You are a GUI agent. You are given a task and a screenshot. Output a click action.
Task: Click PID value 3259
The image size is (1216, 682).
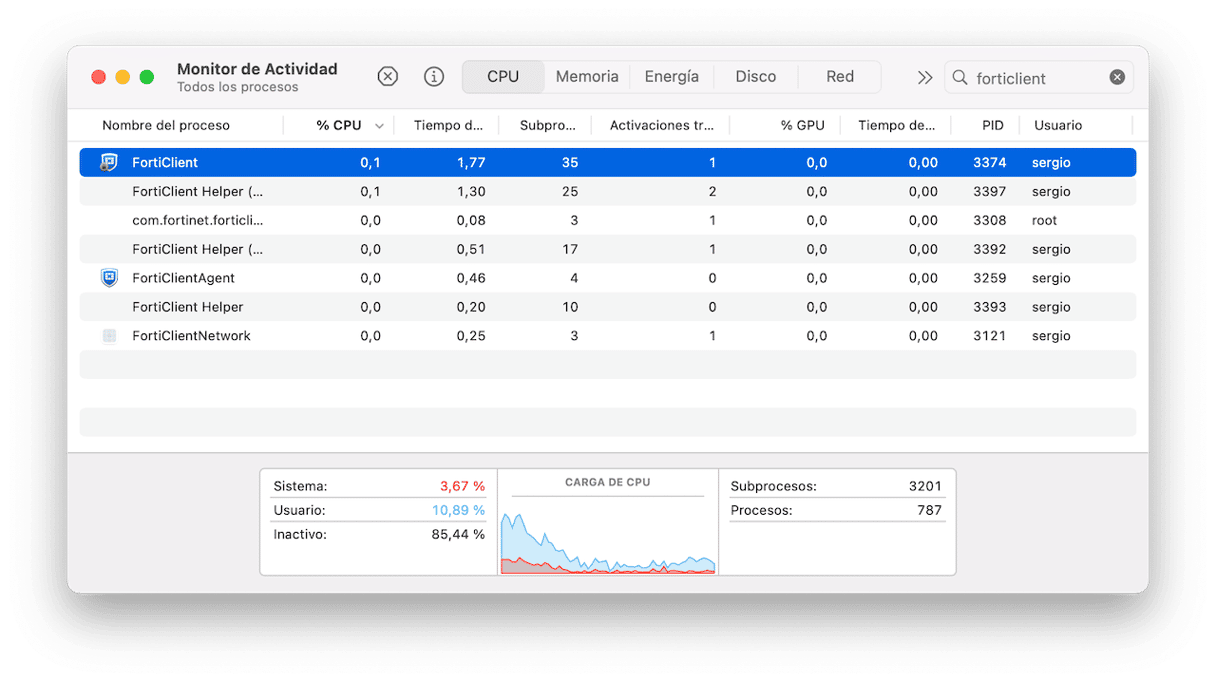tap(989, 278)
